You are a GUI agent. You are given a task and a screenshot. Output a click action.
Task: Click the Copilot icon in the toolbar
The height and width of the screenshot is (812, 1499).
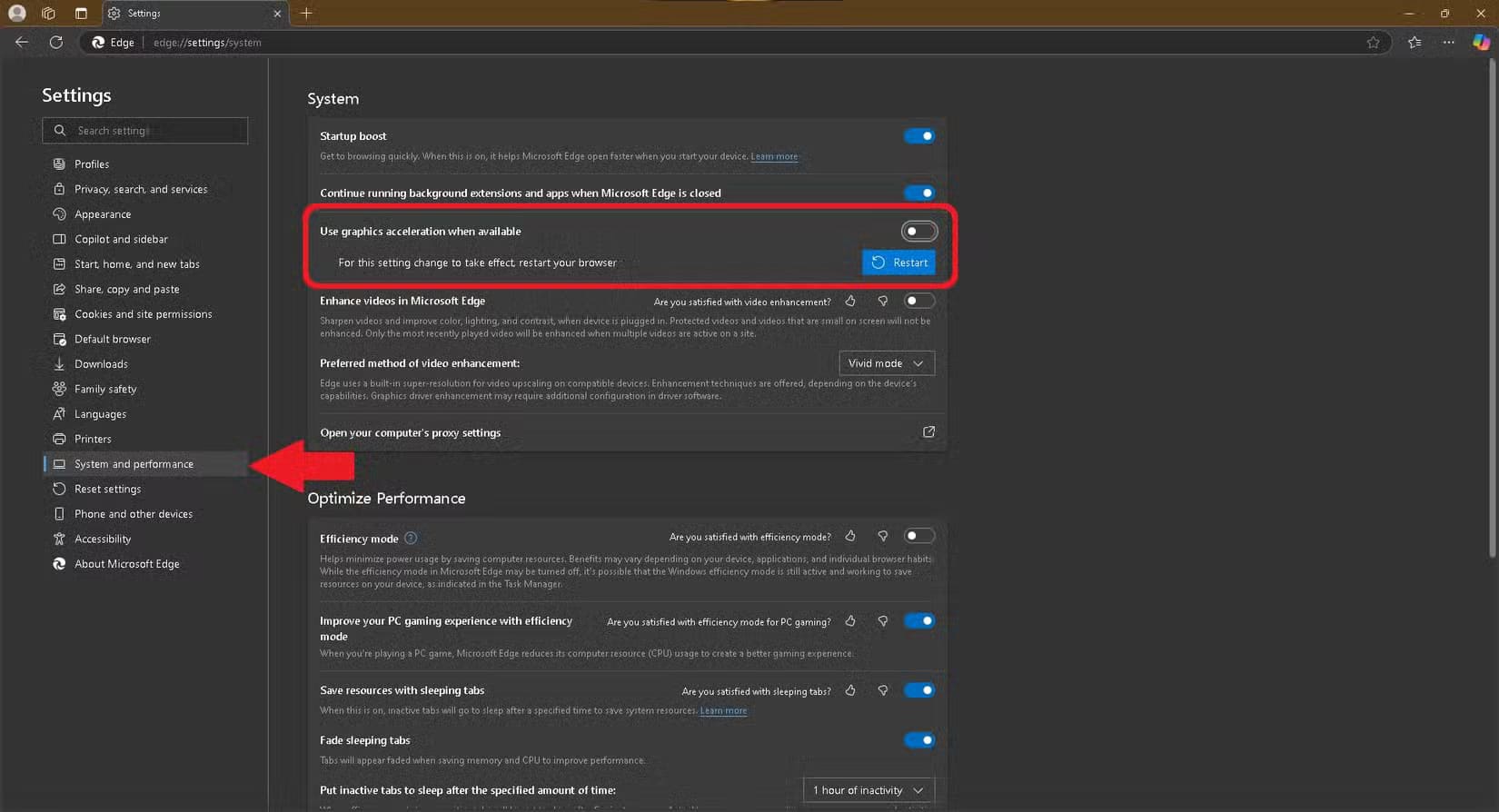click(x=1481, y=43)
